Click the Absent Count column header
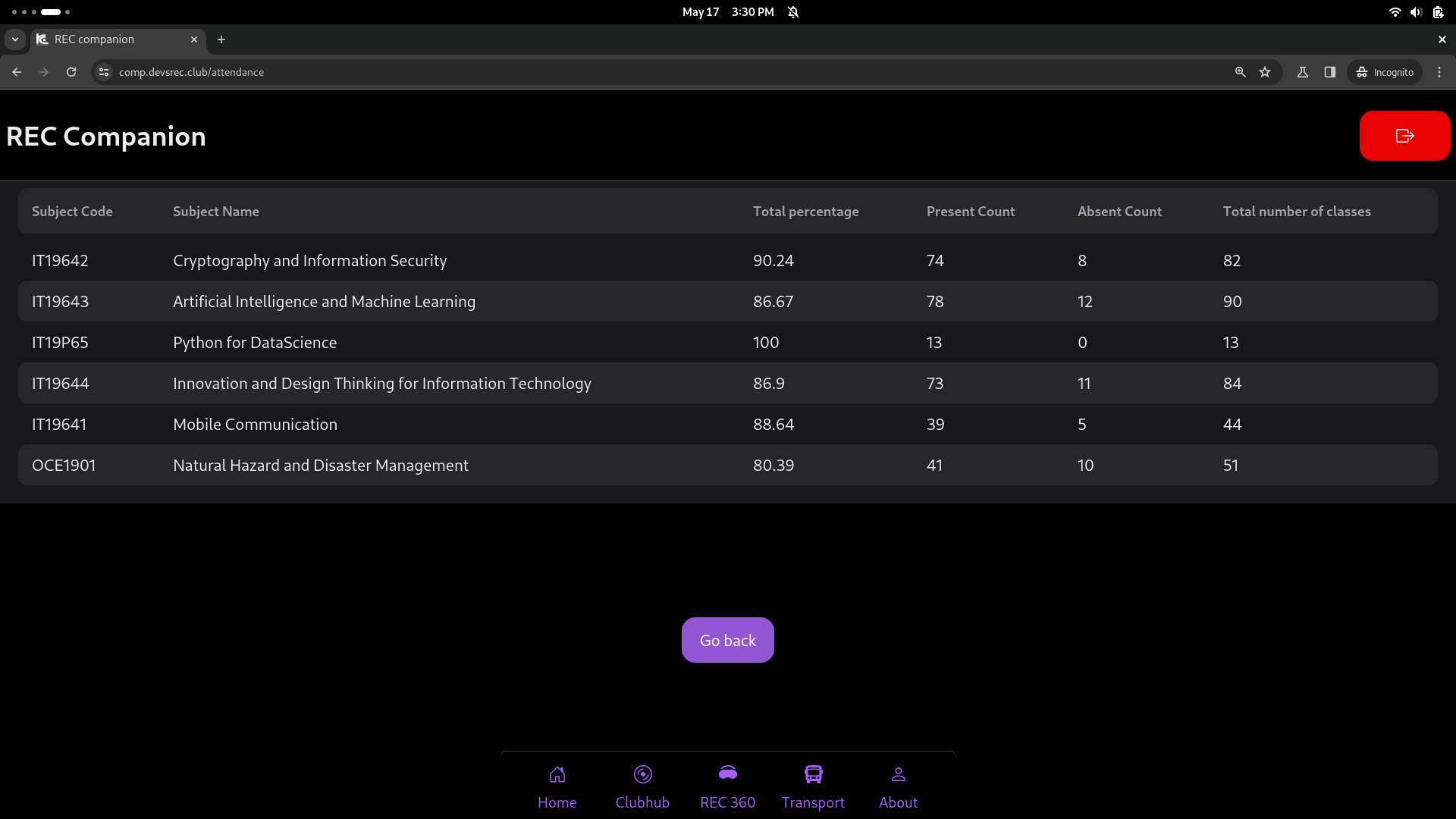Viewport: 1456px width, 819px height. (x=1119, y=212)
